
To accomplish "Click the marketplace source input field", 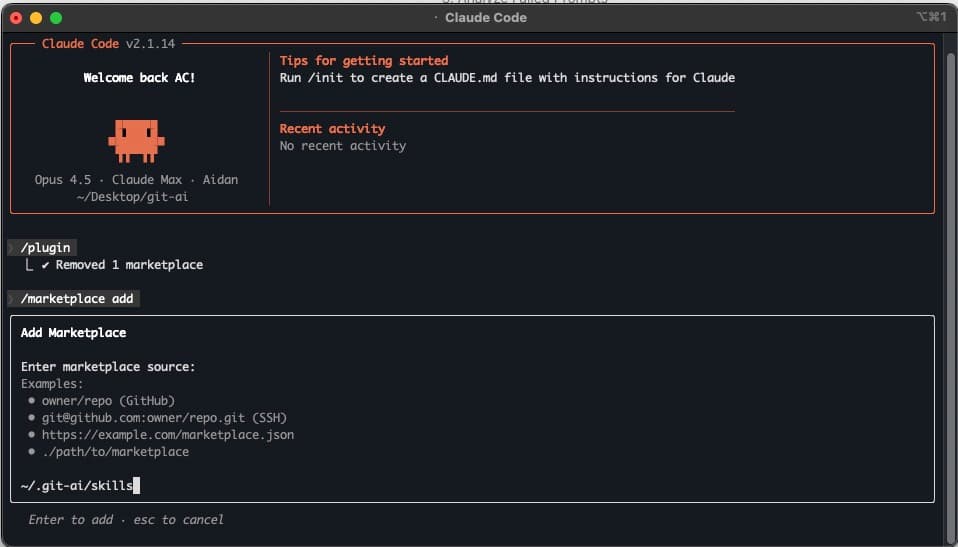I will [472, 486].
